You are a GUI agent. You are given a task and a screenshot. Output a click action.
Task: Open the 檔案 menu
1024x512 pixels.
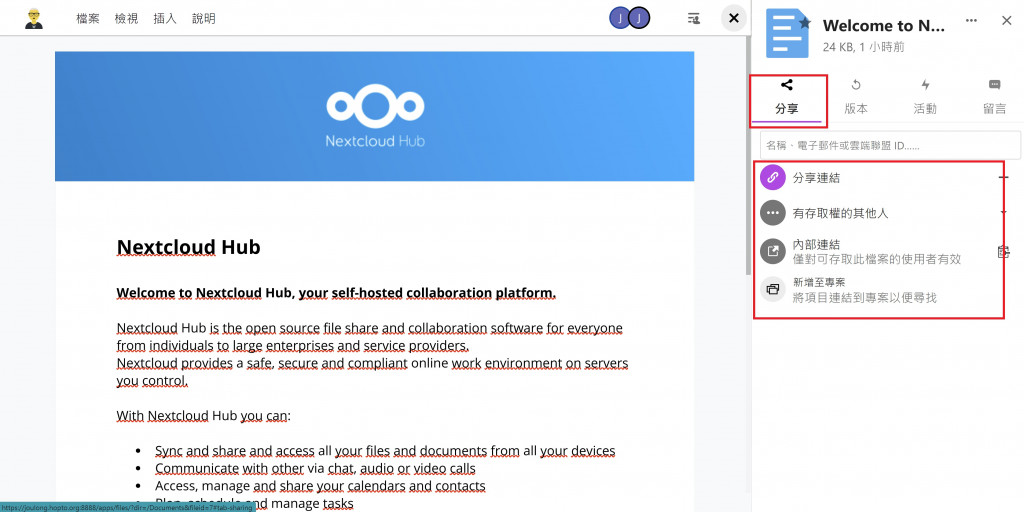coord(88,19)
